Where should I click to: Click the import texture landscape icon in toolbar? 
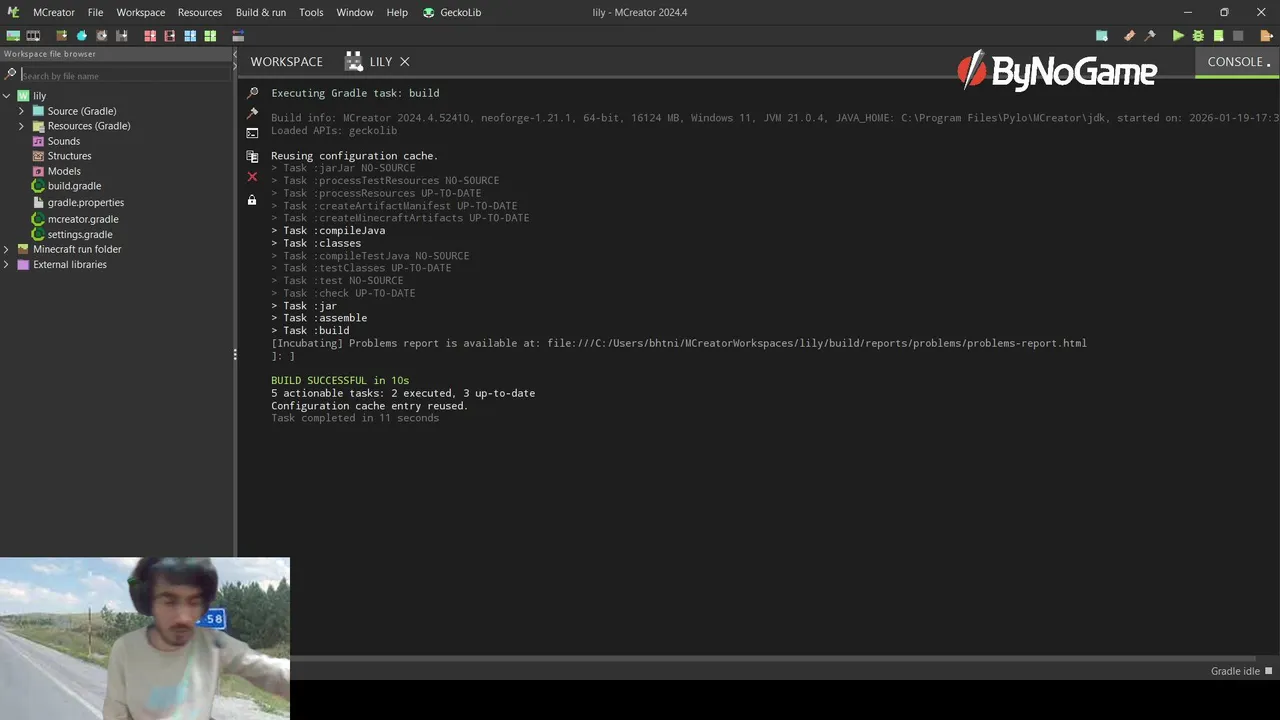click(x=13, y=36)
